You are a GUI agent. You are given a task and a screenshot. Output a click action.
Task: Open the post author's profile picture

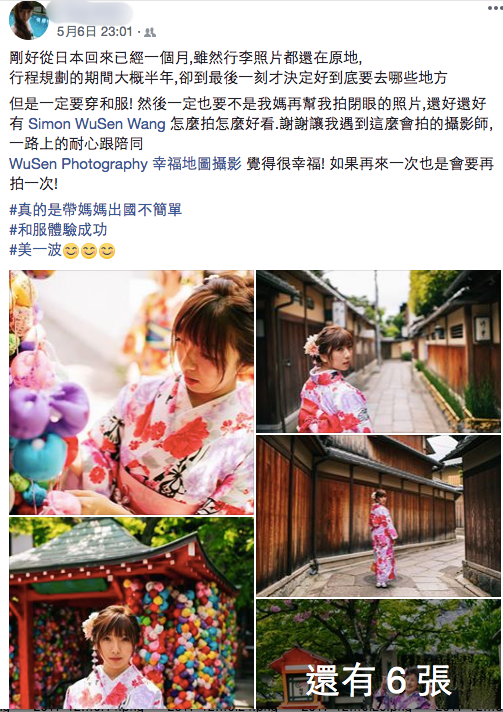(x=29, y=20)
